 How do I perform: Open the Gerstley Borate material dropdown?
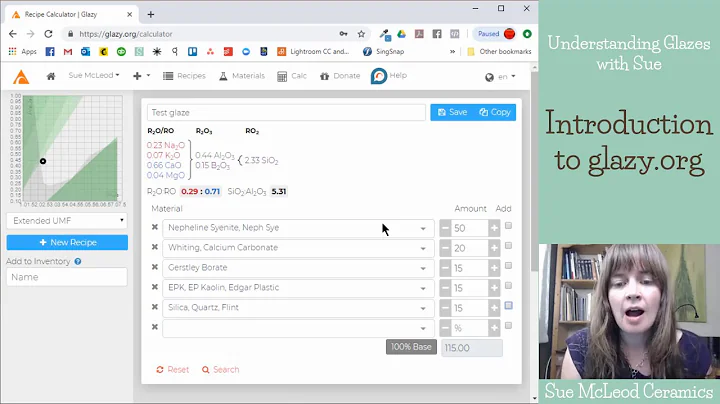pos(298,268)
